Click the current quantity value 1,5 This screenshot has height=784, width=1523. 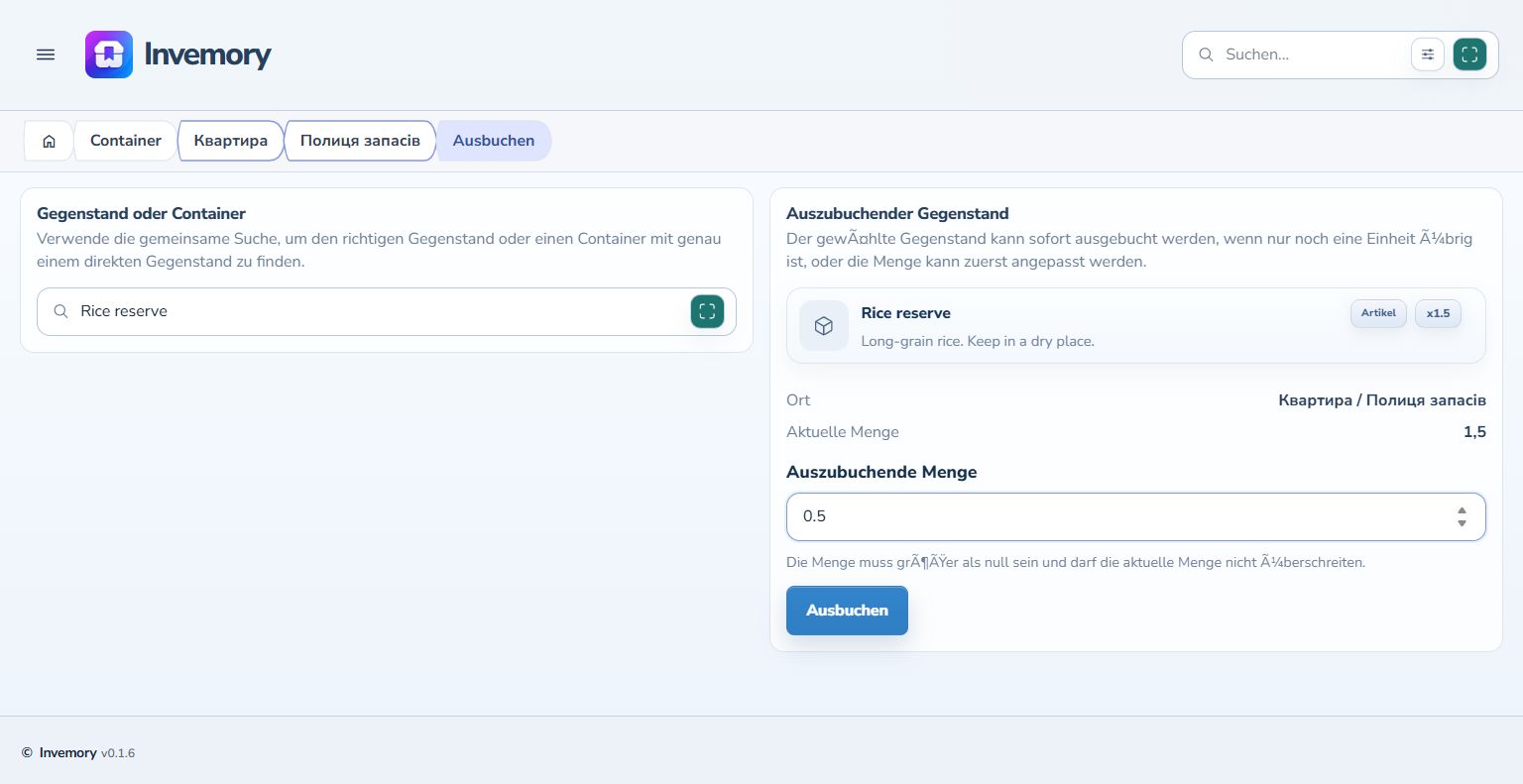tap(1474, 432)
